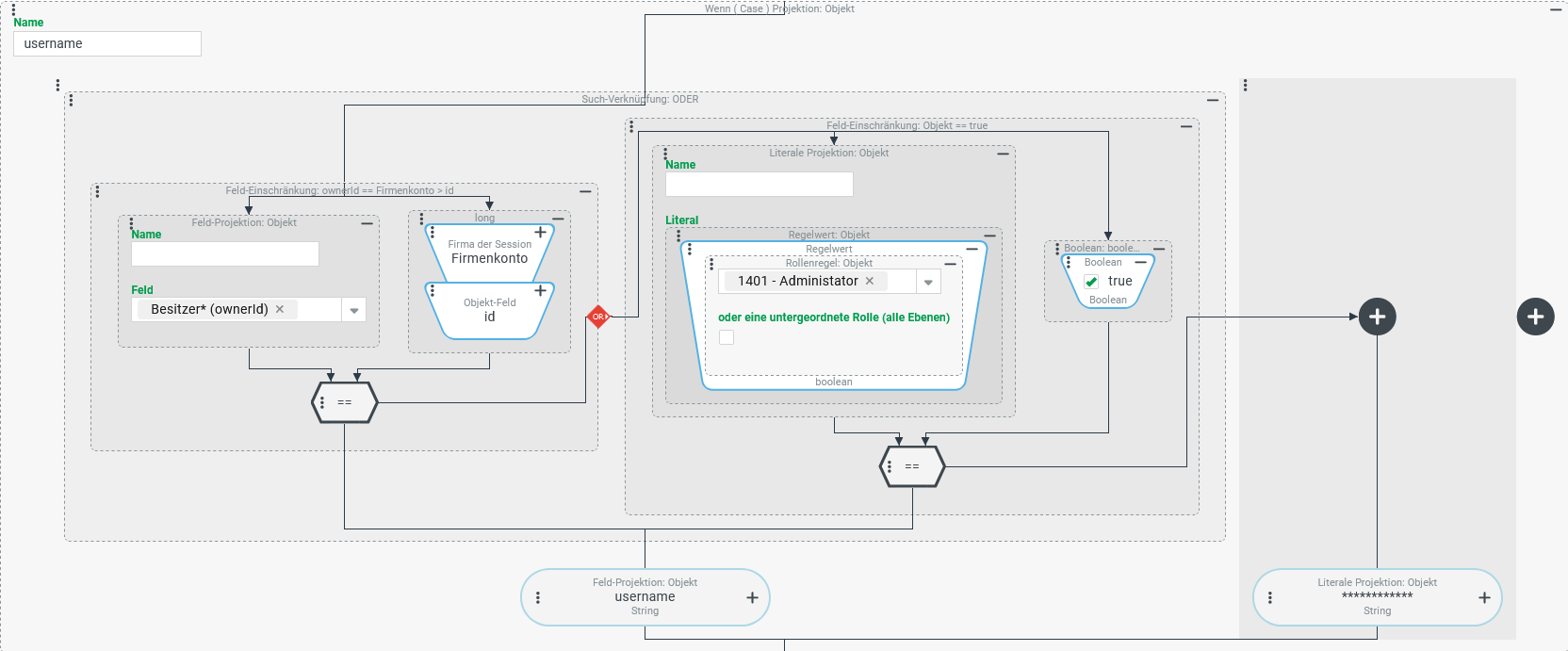Image resolution: width=1568 pixels, height=651 pixels.
Task: Click the right == comparison hexagon node
Action: (x=912, y=466)
